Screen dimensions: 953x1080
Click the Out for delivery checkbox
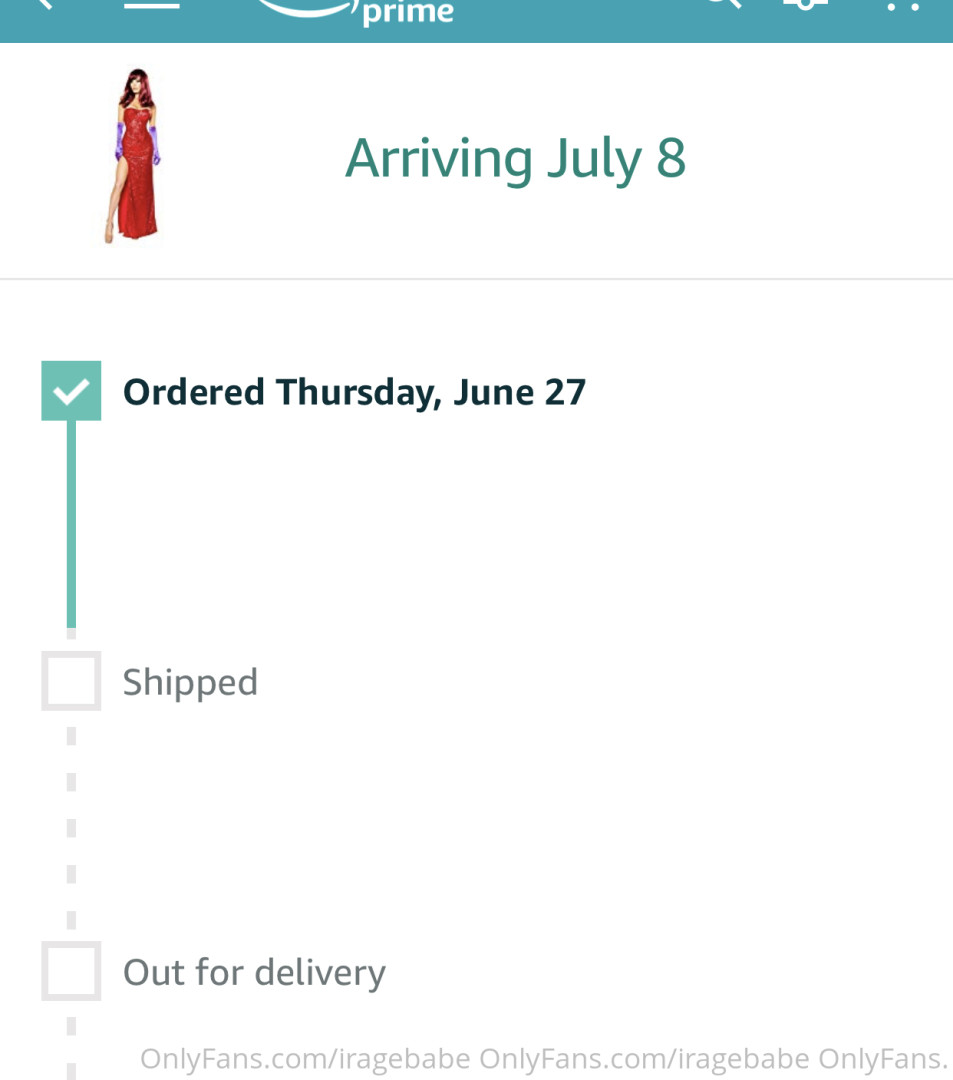[x=71, y=971]
